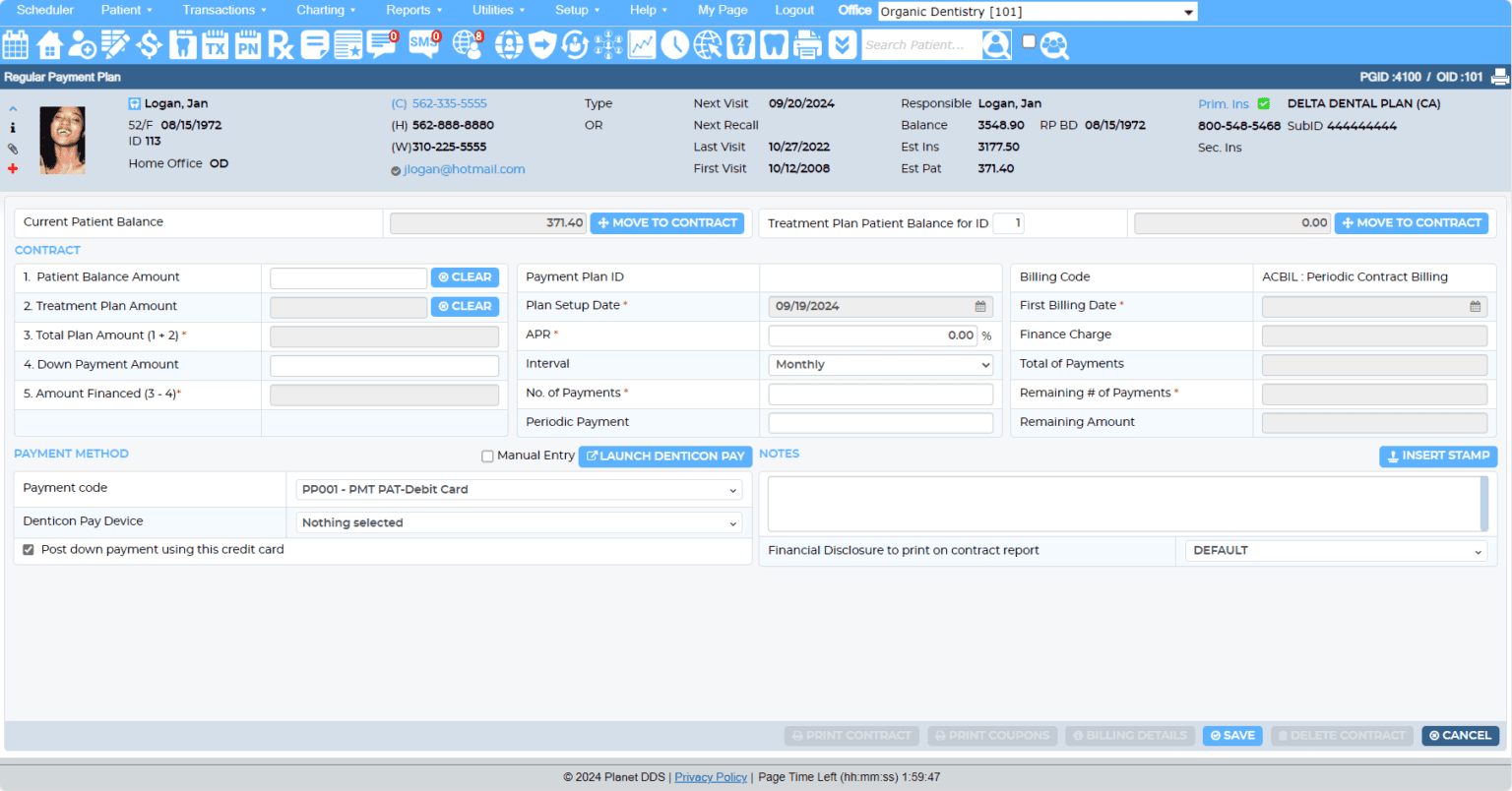Open the patient attachments paperclip icon

[13, 149]
